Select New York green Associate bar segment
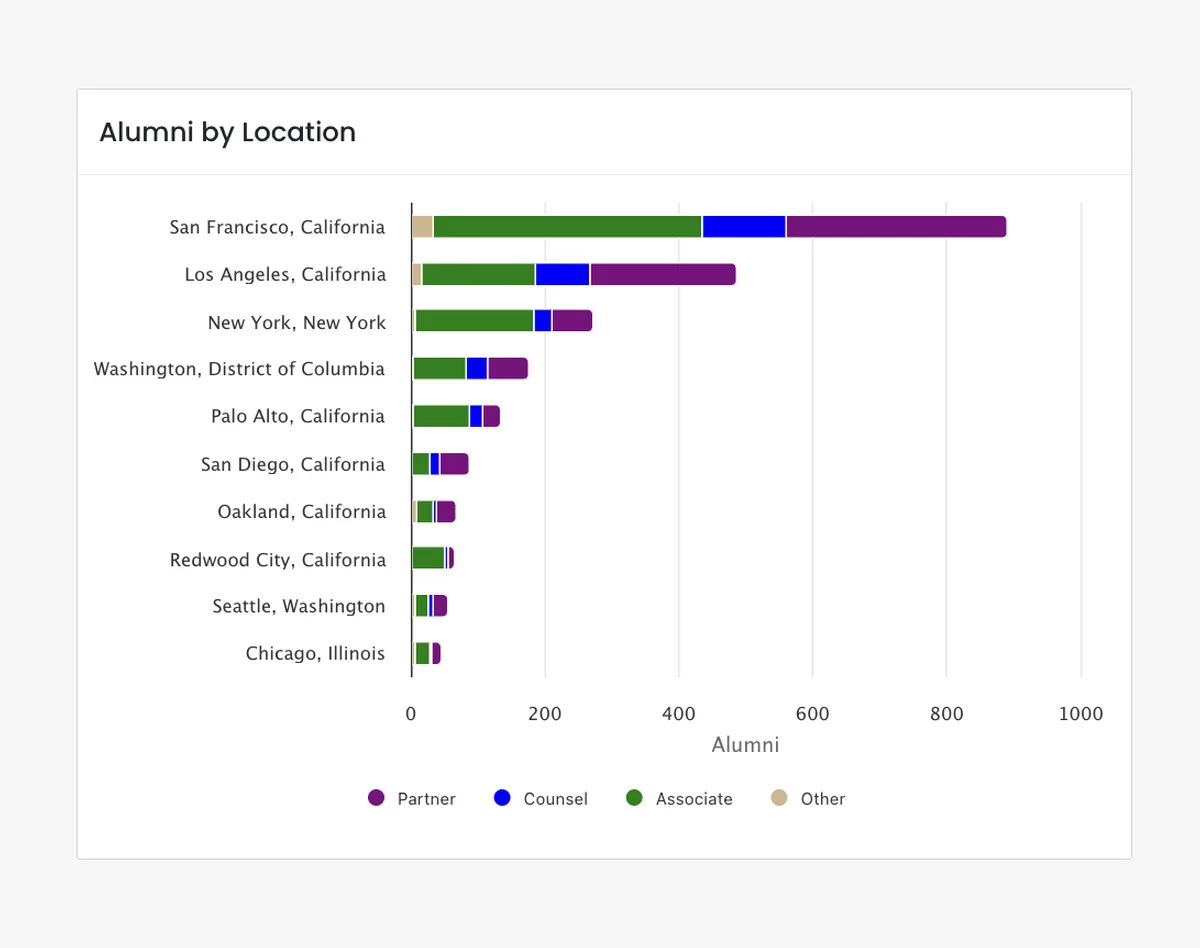The height and width of the screenshot is (948, 1200). coord(475,321)
